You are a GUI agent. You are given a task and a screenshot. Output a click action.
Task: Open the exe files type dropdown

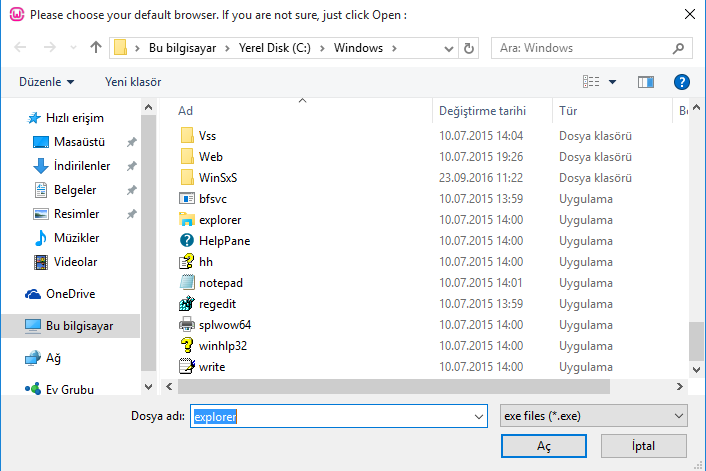point(593,416)
